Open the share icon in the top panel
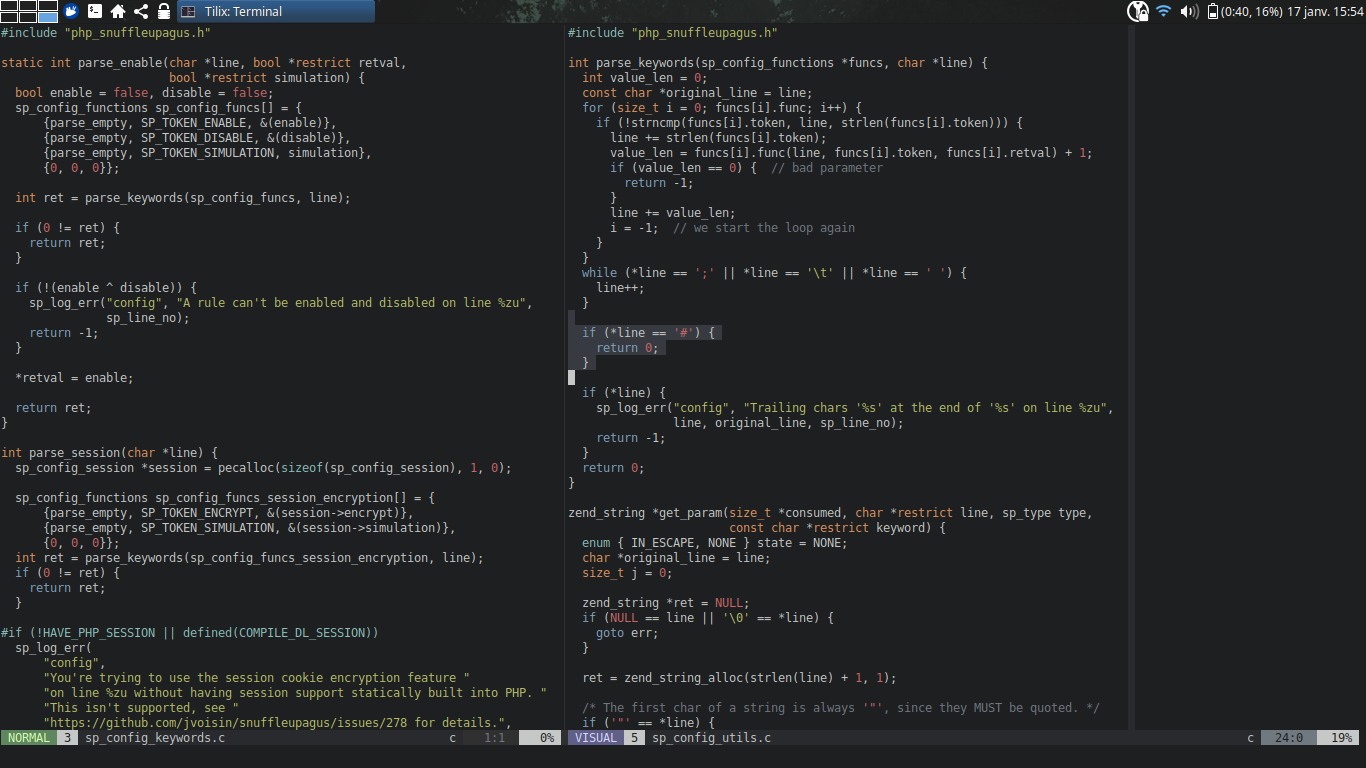1366x768 pixels. click(x=141, y=11)
